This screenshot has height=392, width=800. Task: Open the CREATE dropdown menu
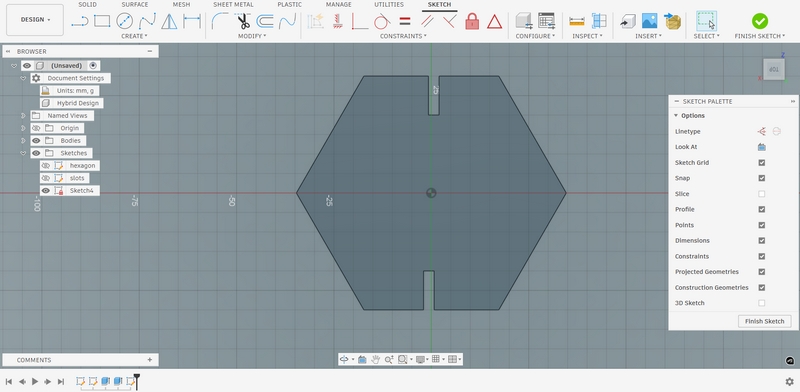134,36
